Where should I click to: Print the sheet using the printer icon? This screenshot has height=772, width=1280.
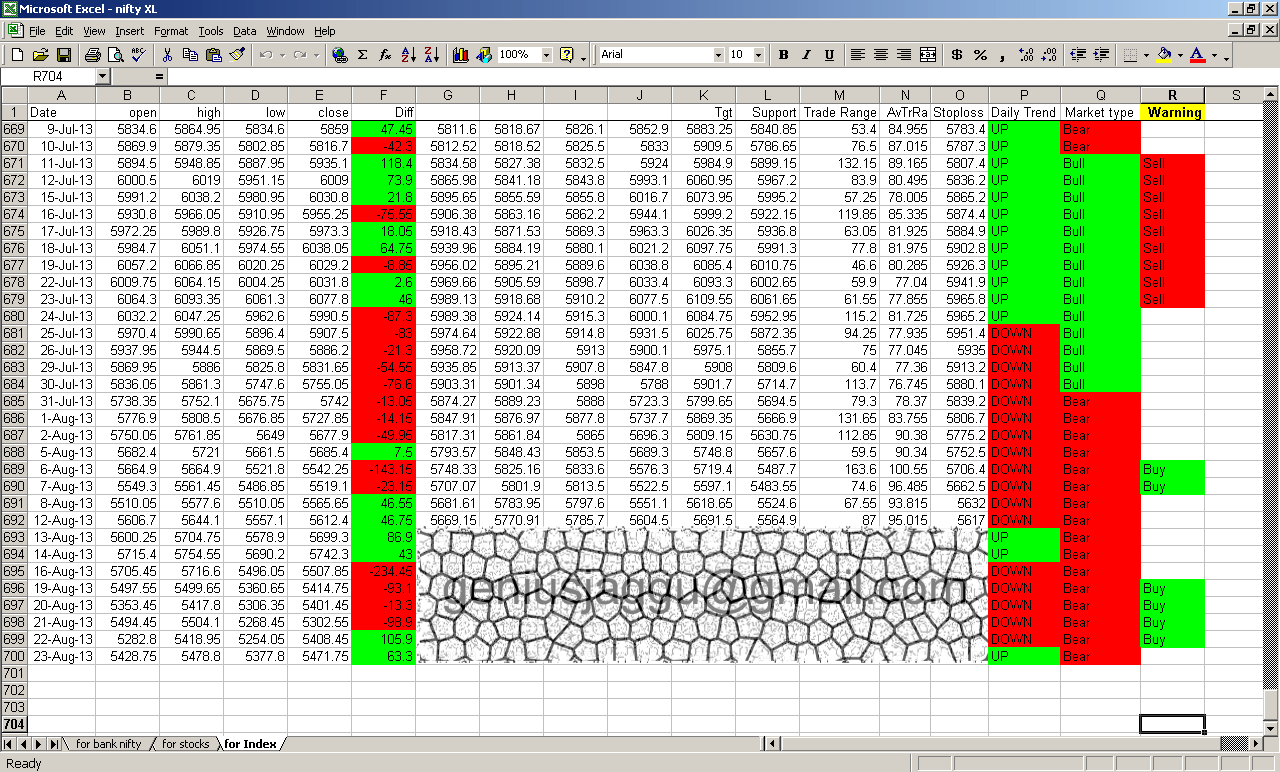click(92, 55)
